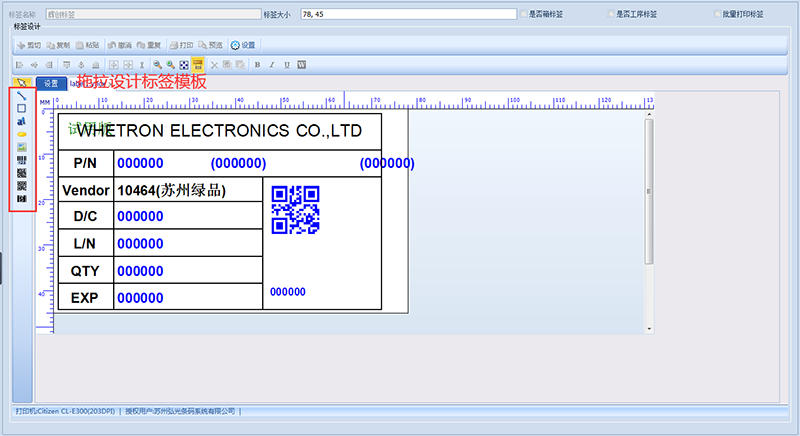
Task: Toggle the 是否工序标签 checkbox
Action: click(611, 14)
